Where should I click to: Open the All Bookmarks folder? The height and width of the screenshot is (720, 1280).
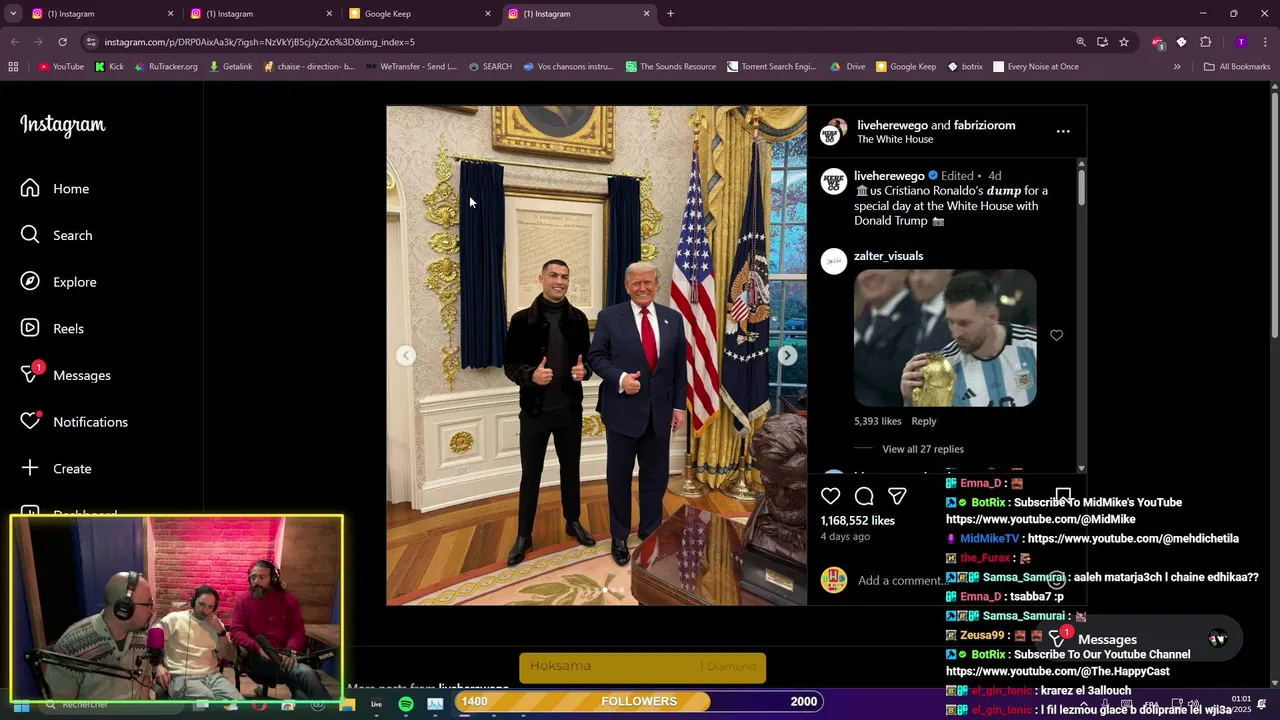pyautogui.click(x=1237, y=67)
